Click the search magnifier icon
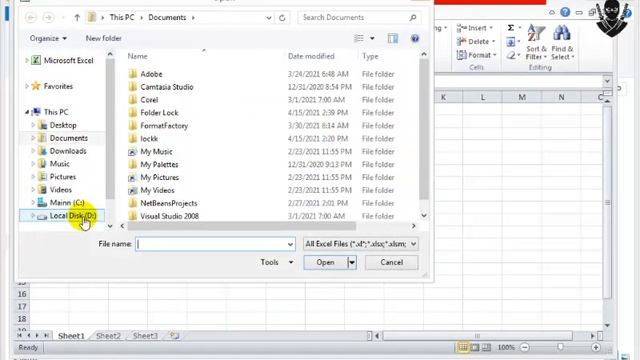The height and width of the screenshot is (360, 640). click(x=413, y=18)
